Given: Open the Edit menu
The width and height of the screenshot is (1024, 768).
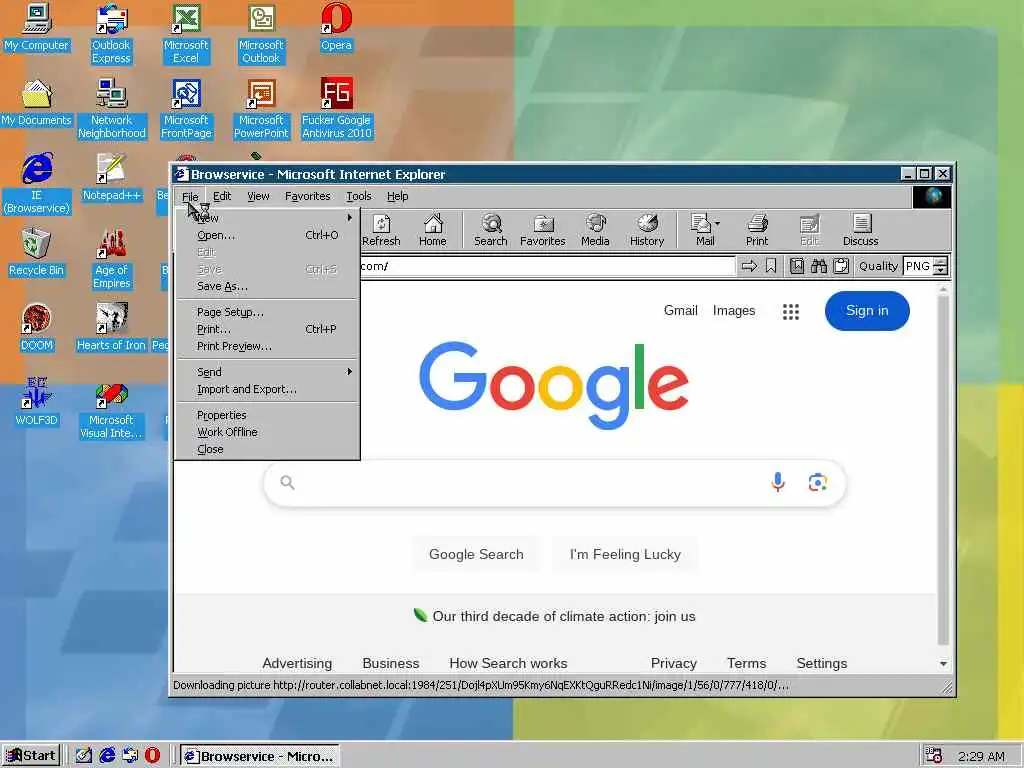Looking at the screenshot, I should (222, 196).
